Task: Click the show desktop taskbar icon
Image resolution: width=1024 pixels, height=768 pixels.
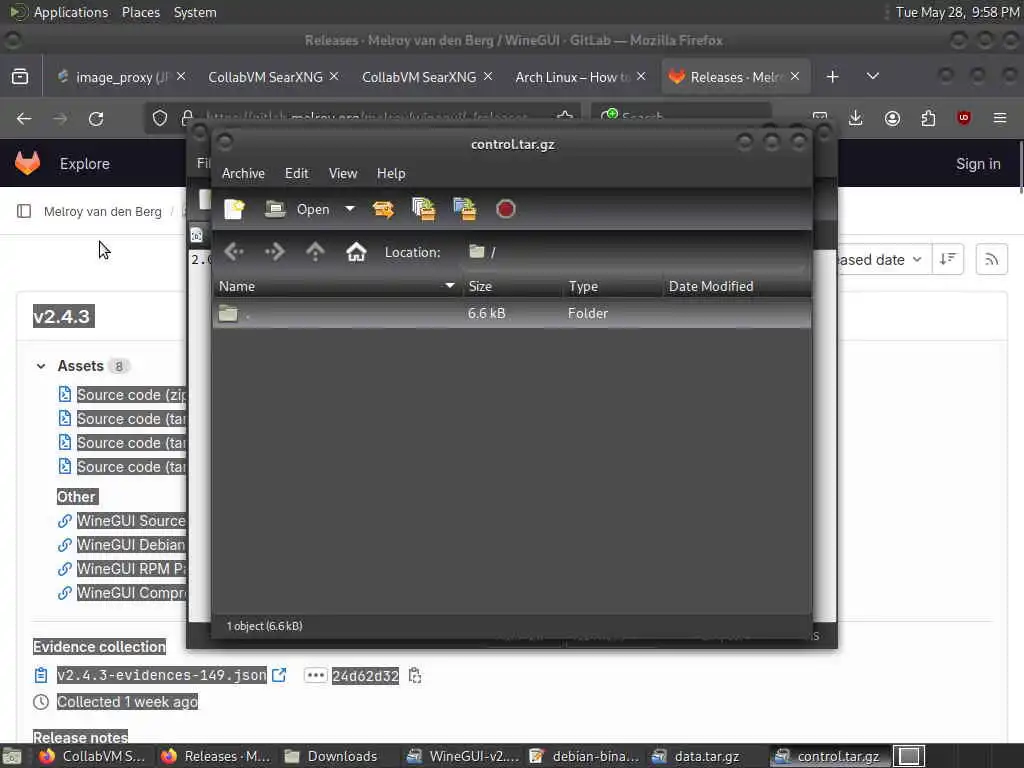Action: click(12, 757)
